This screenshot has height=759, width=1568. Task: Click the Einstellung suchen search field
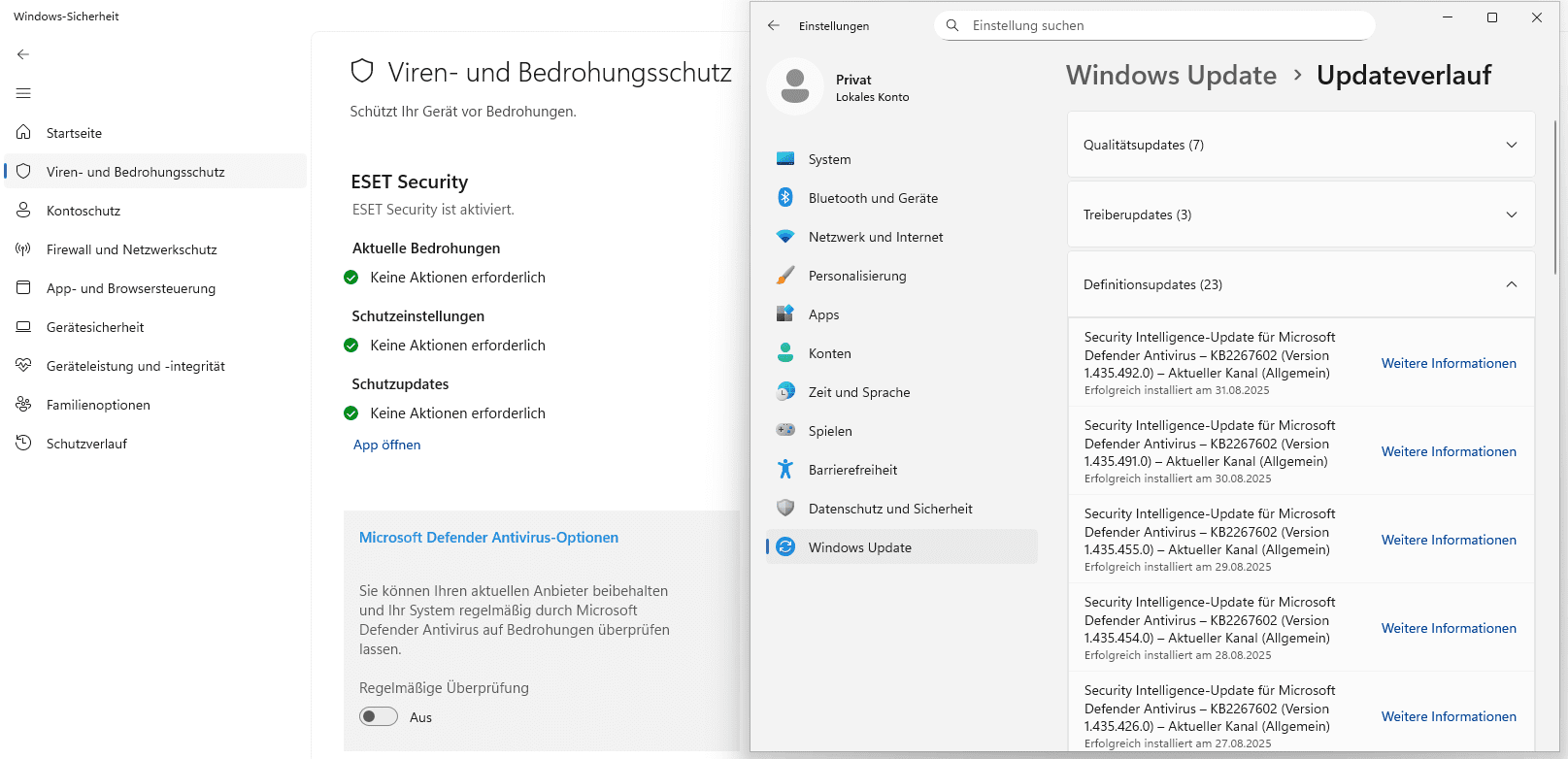pyautogui.click(x=1155, y=25)
